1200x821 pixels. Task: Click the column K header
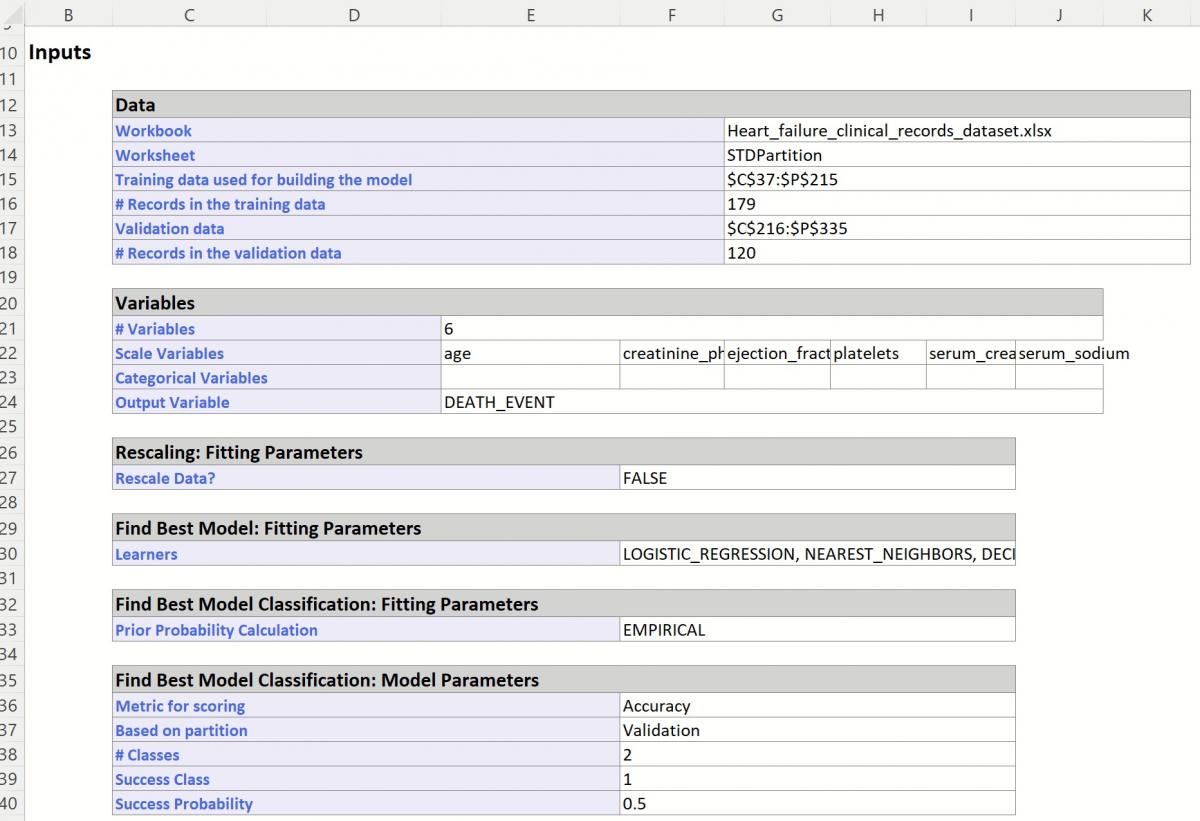tap(1146, 15)
